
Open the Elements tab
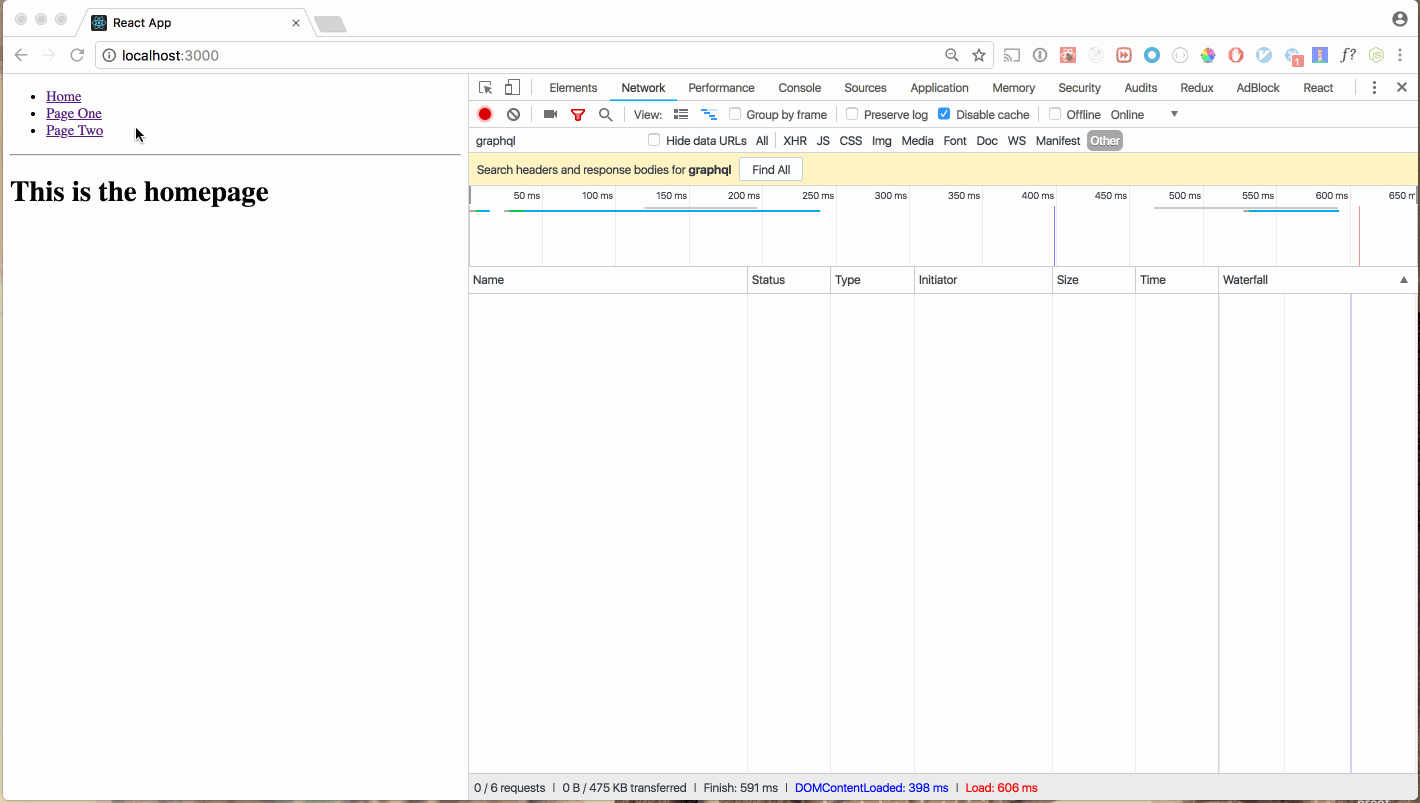pyautogui.click(x=573, y=88)
